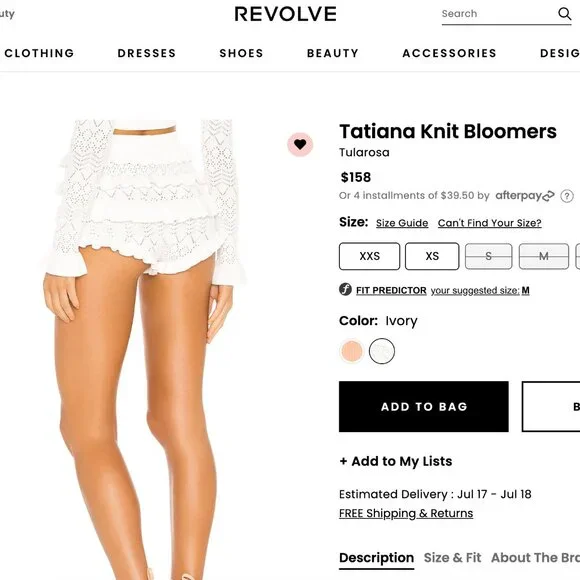Select size XS
Viewport: 580px width, 580px height.
(432, 256)
